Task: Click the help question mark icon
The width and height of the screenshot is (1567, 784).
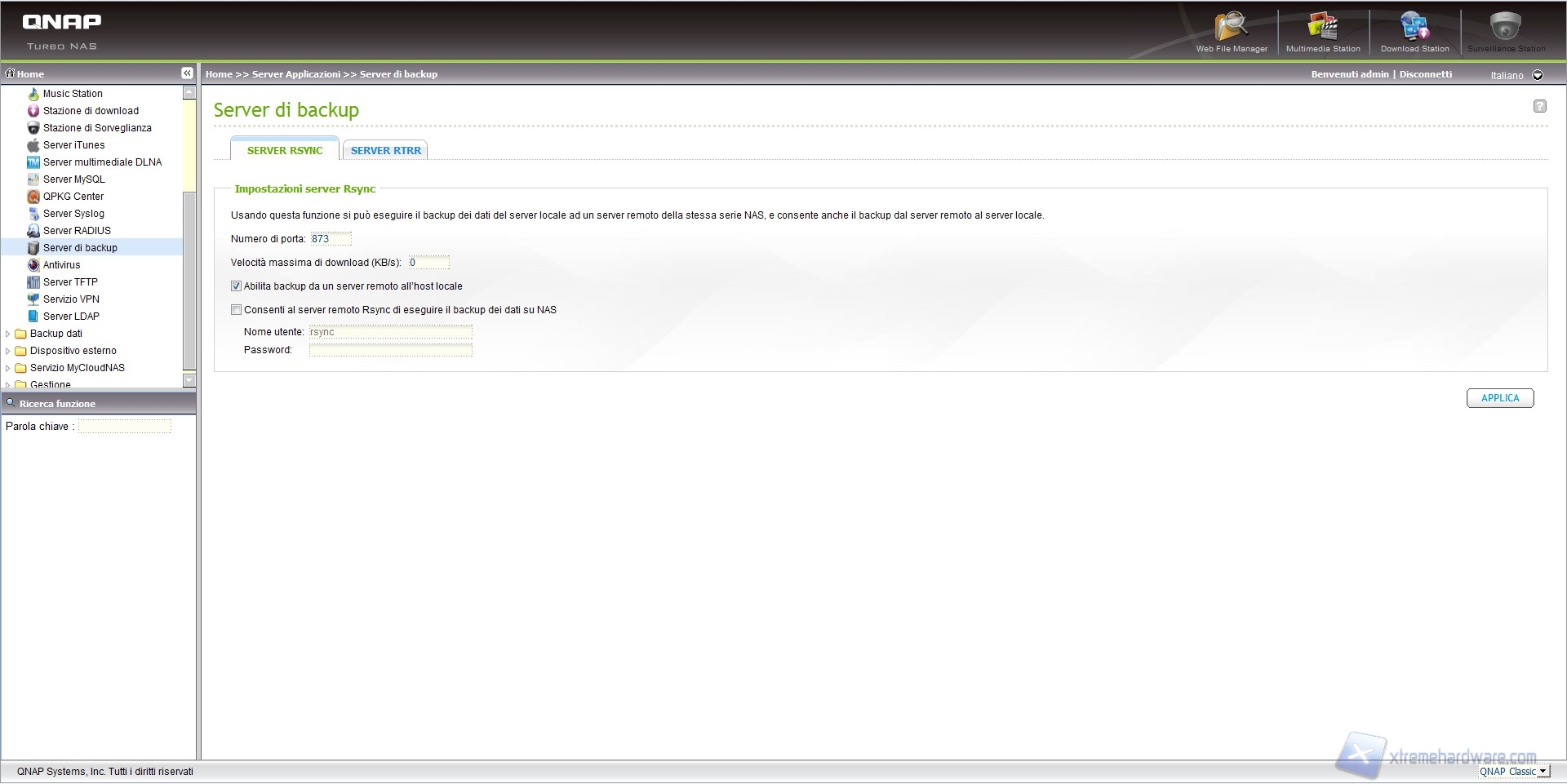Action: point(1539,106)
